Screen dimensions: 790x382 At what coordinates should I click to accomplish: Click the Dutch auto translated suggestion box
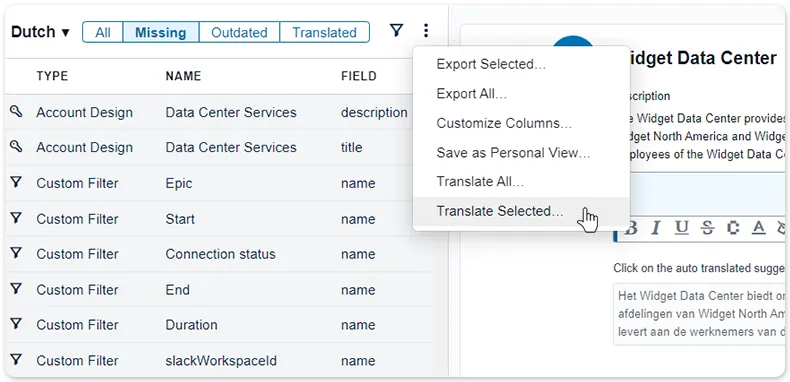click(x=699, y=314)
